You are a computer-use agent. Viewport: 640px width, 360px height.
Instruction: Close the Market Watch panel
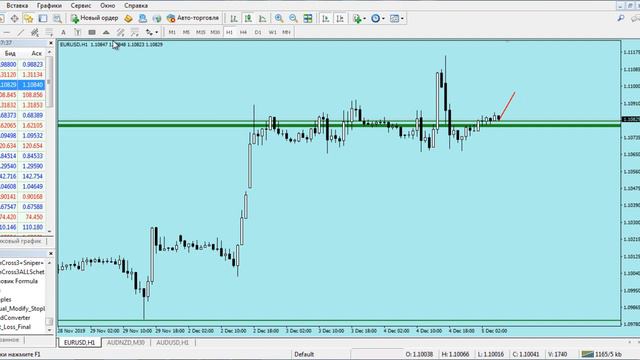(x=51, y=43)
